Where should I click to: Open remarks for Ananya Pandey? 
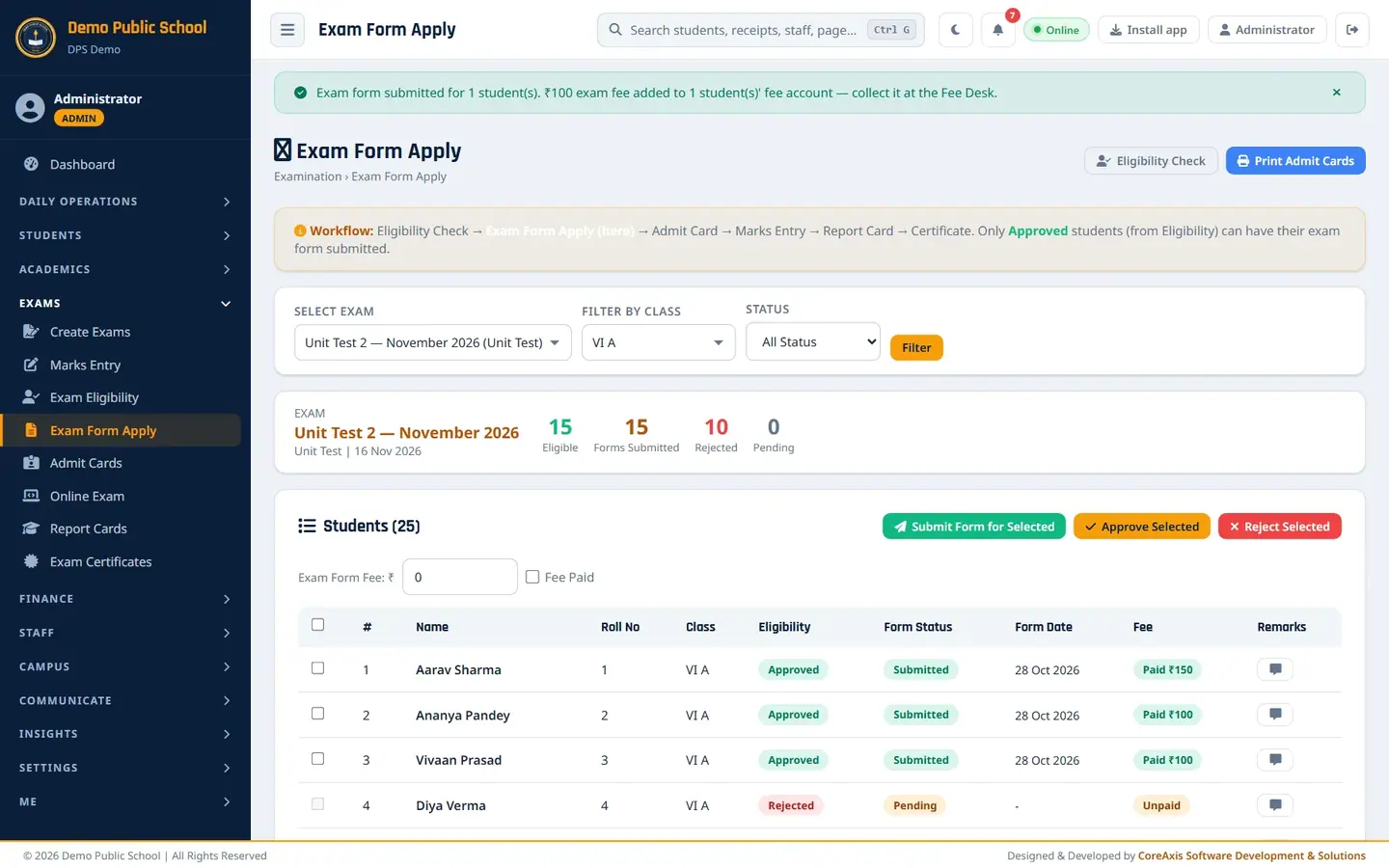tap(1275, 715)
